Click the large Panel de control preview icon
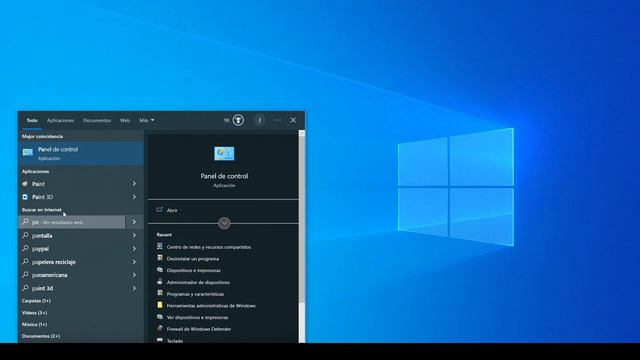This screenshot has width=640, height=360. click(x=224, y=154)
